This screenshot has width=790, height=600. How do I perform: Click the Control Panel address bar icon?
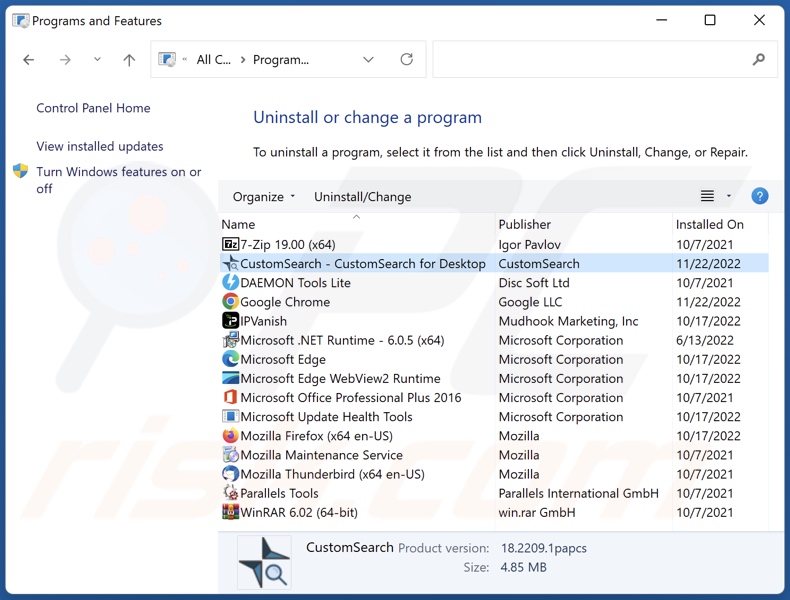pyautogui.click(x=167, y=59)
